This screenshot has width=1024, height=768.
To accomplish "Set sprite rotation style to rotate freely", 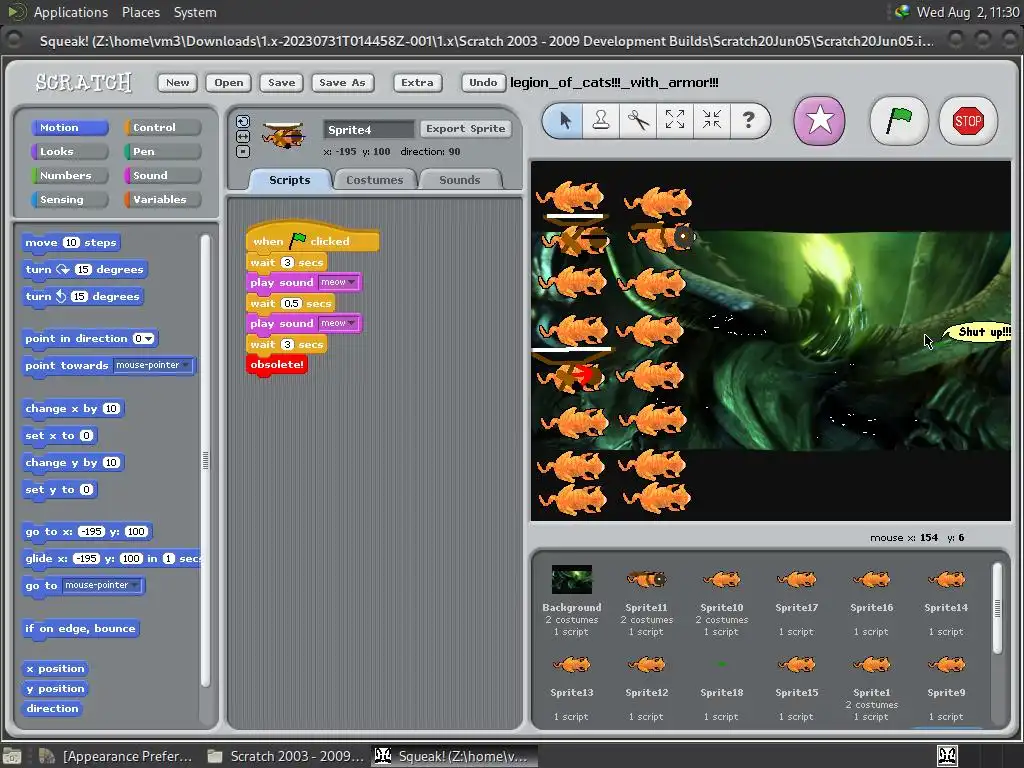I will (243, 121).
